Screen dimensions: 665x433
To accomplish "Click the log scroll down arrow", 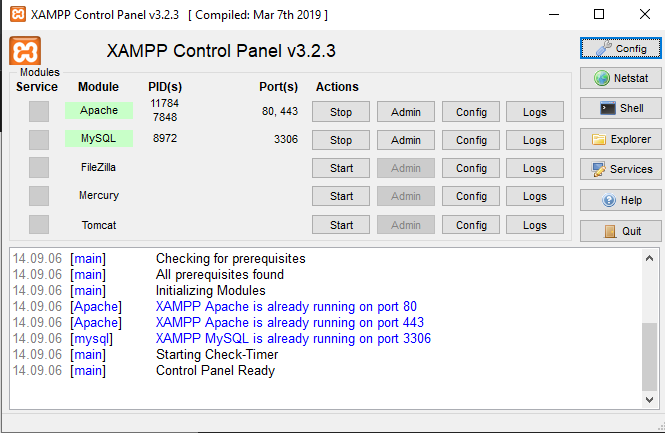I will point(649,399).
